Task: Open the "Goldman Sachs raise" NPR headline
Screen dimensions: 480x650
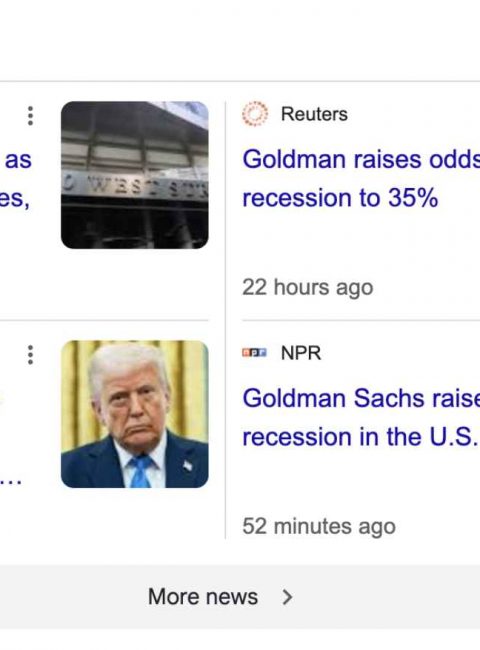Action: pyautogui.click(x=361, y=398)
